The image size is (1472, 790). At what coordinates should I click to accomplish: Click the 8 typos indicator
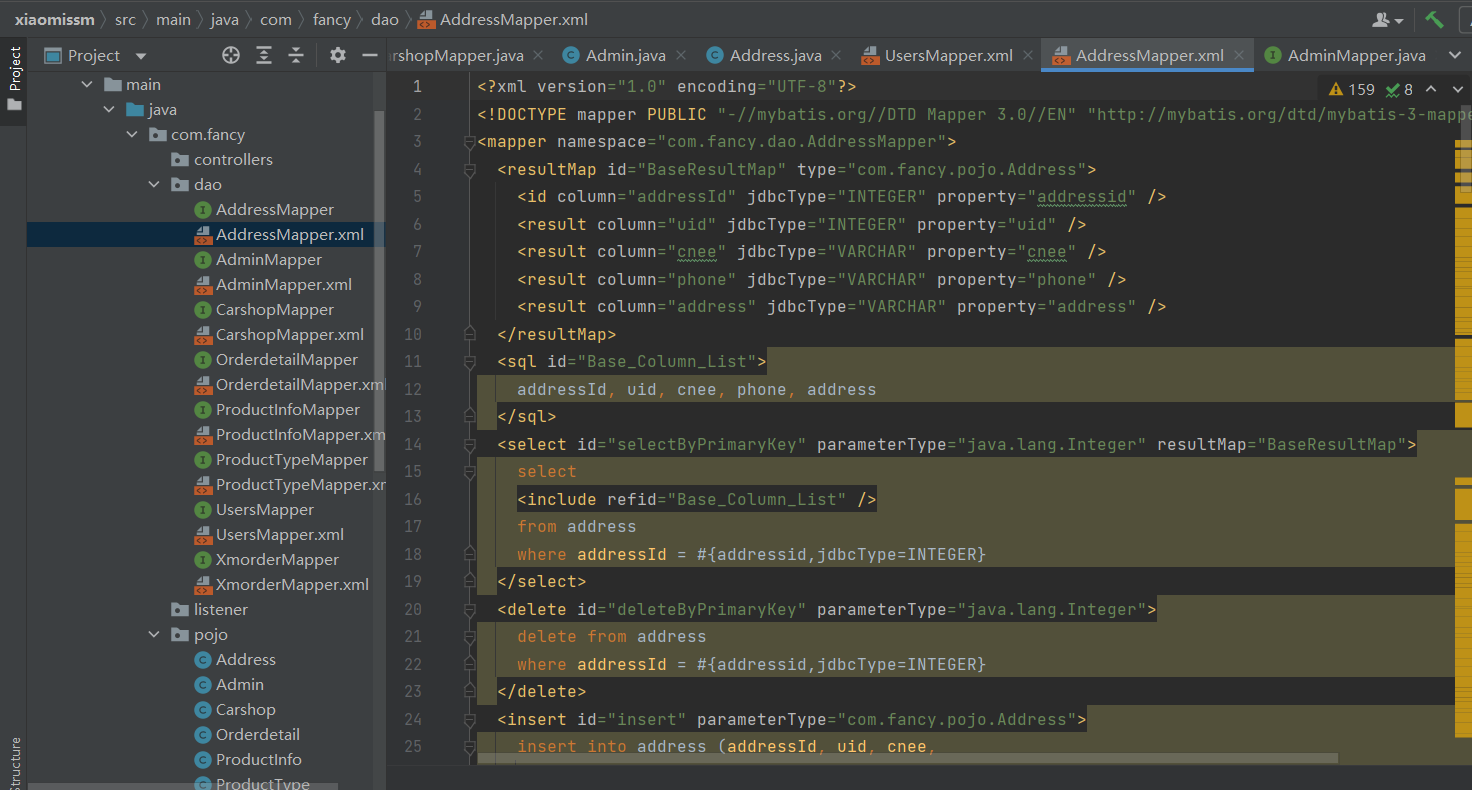[1399, 89]
